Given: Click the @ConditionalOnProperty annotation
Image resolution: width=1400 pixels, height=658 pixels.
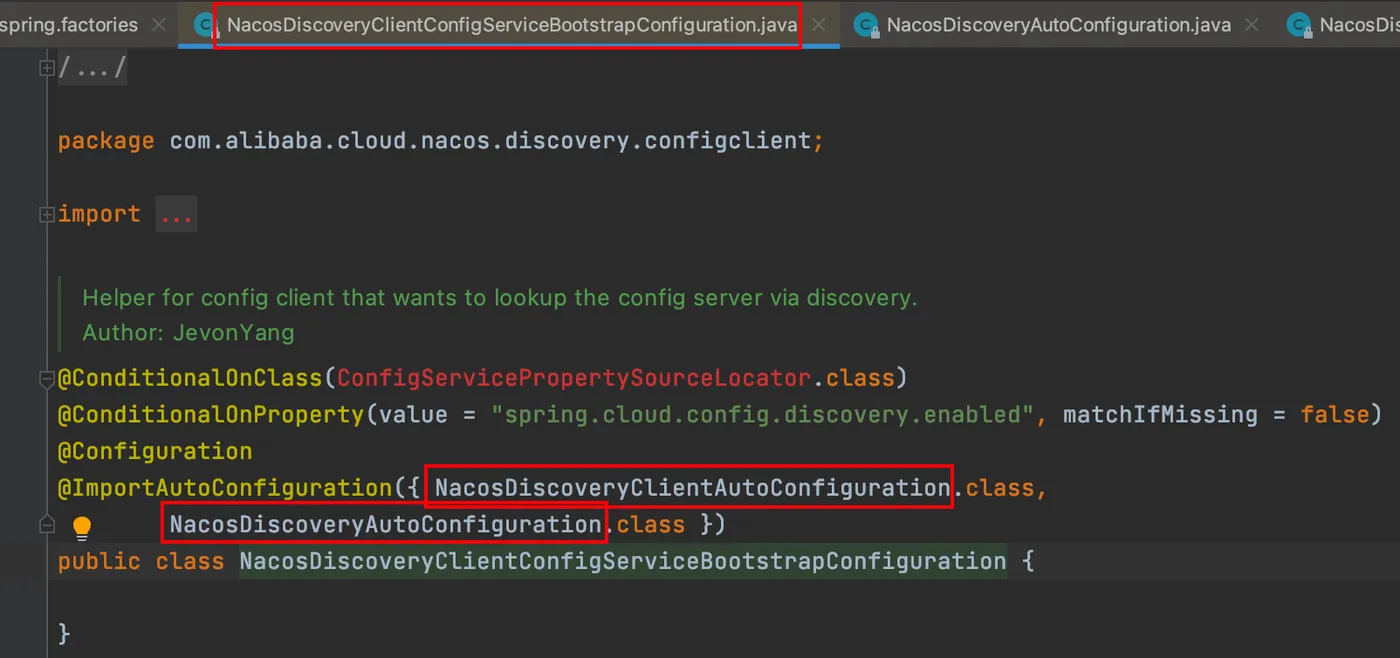Looking at the screenshot, I should pyautogui.click(x=211, y=414).
